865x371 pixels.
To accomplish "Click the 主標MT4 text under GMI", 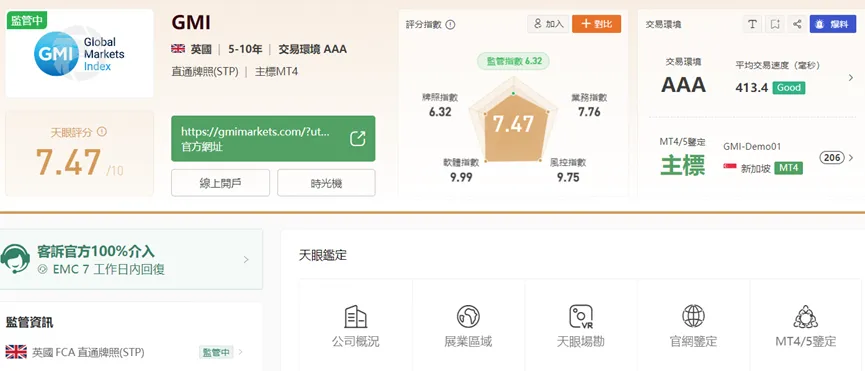I will tap(276, 72).
